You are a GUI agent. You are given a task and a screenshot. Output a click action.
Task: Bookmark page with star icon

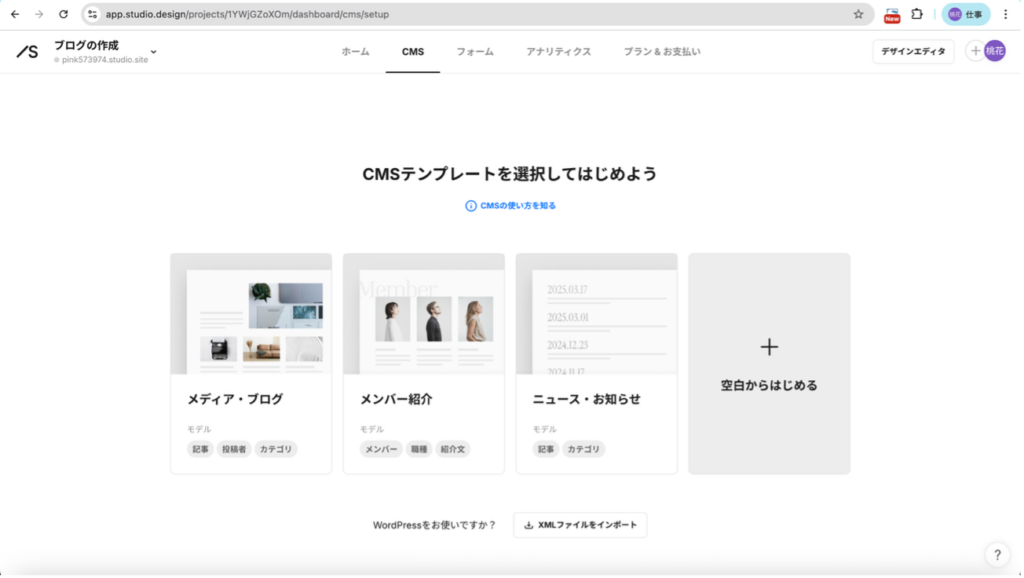pos(858,15)
